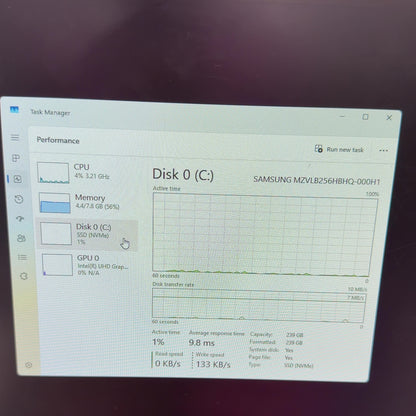Select the CPU performance item

87,172
